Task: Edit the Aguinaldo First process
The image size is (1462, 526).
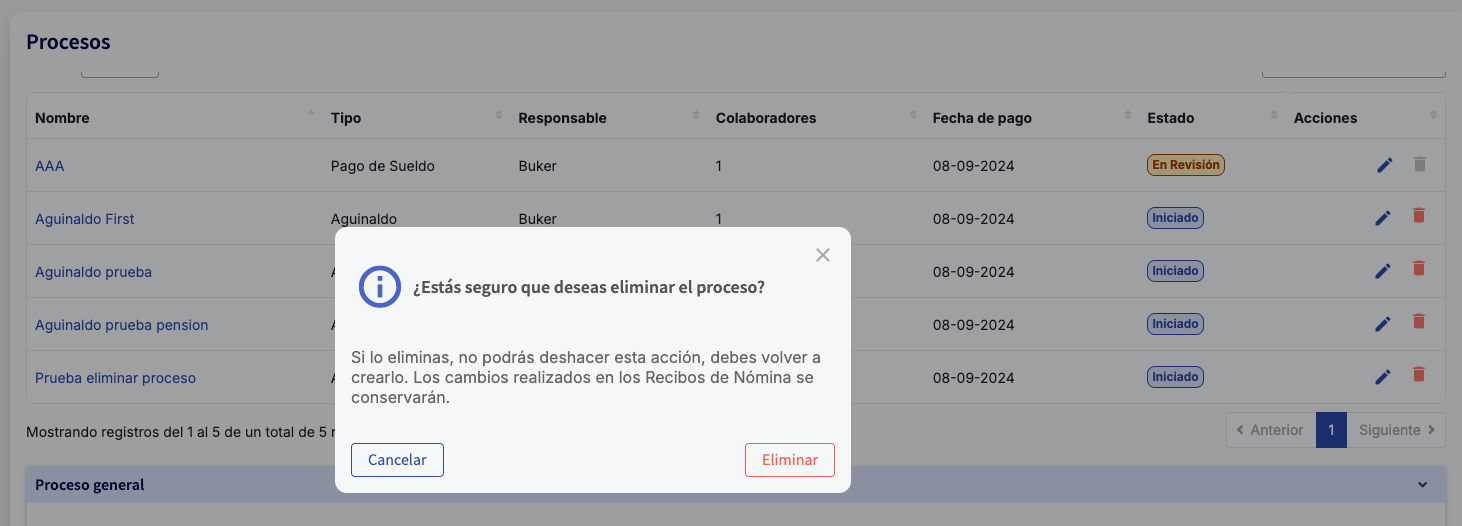Action: (1383, 218)
